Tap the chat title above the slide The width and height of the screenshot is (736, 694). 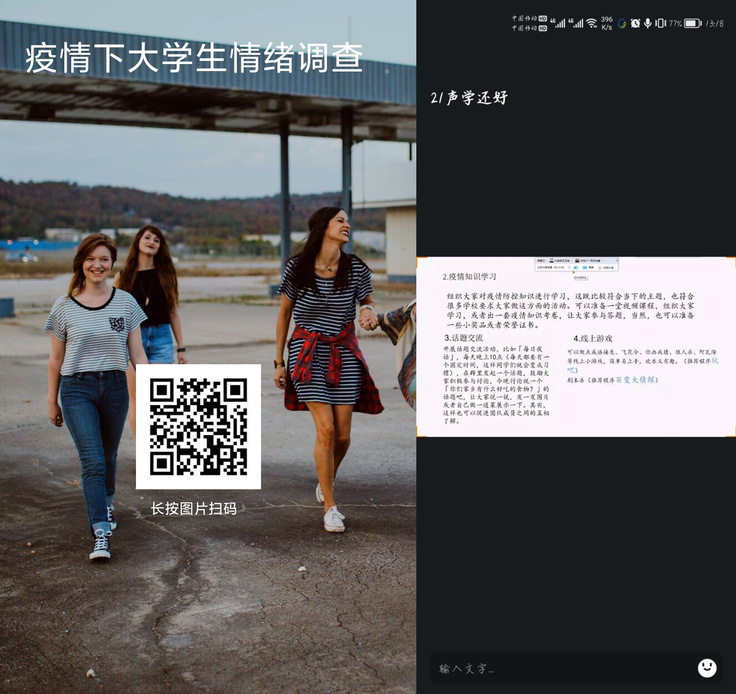point(468,97)
